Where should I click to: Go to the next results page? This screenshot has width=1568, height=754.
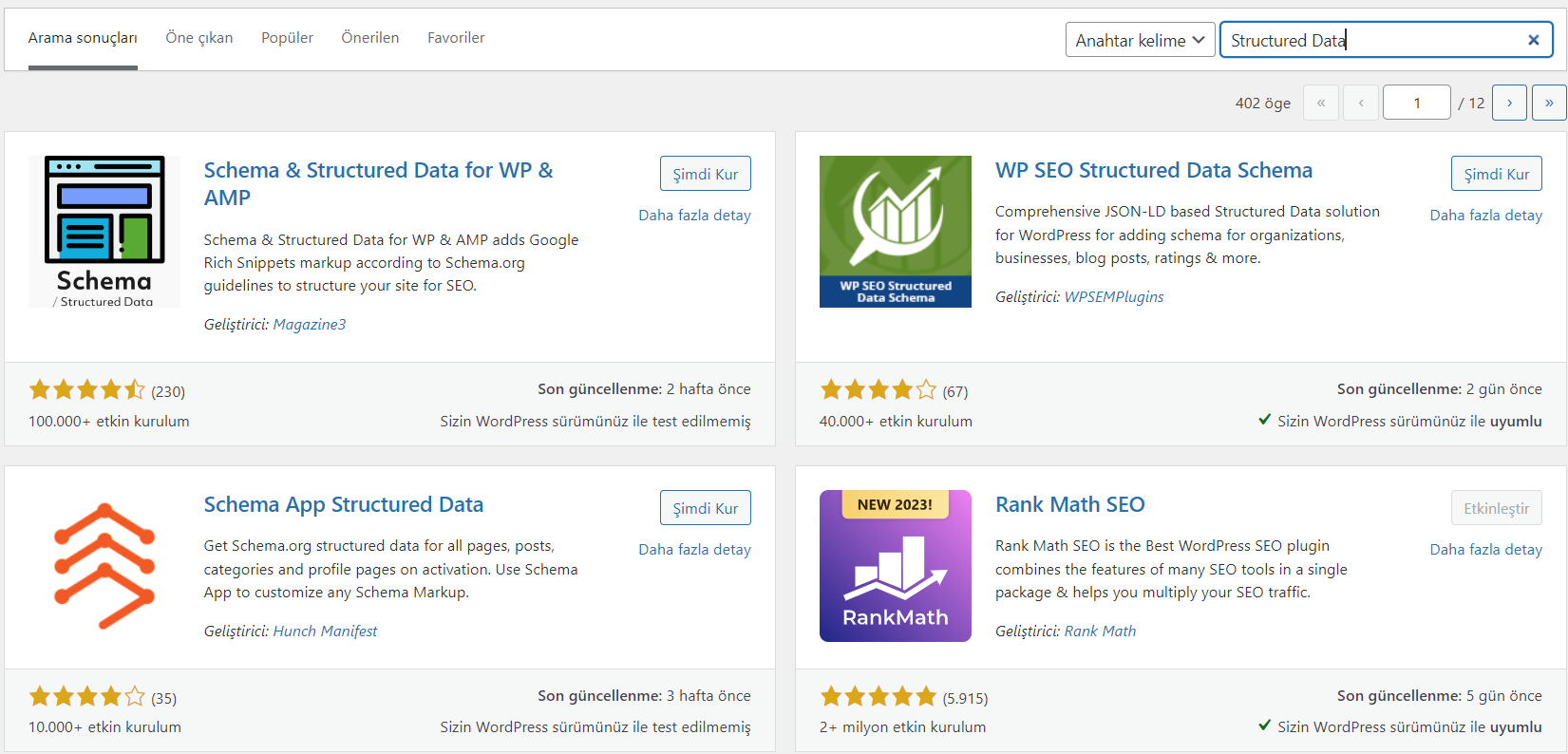click(x=1509, y=103)
